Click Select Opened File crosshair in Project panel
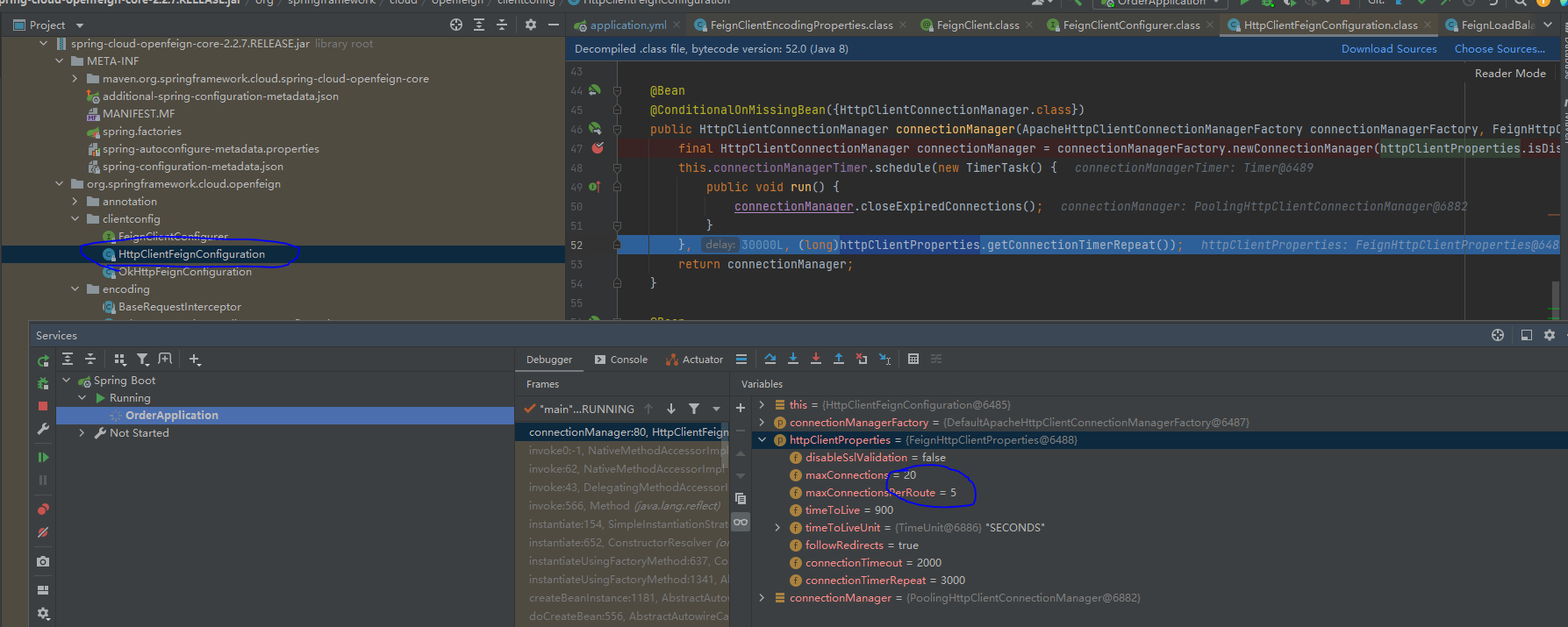The height and width of the screenshot is (627, 1568). coord(456,25)
